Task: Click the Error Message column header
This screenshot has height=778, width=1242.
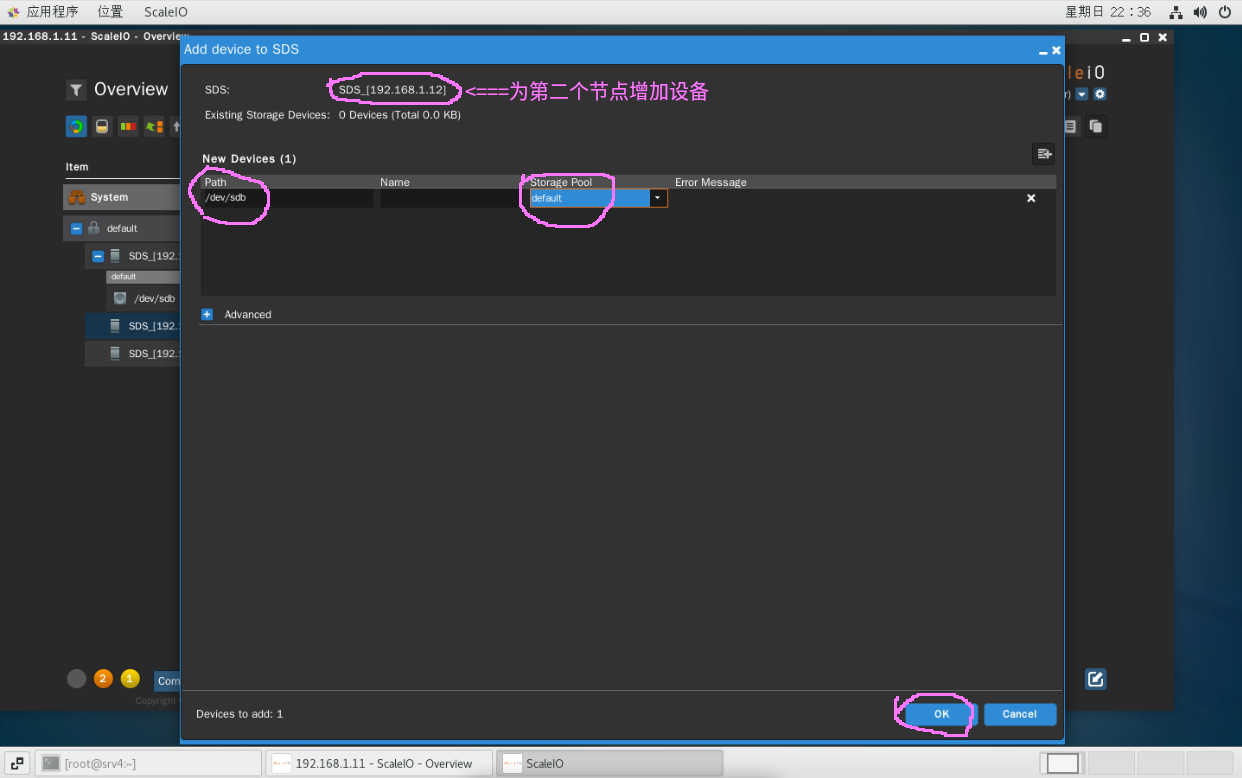Action: pos(711,182)
